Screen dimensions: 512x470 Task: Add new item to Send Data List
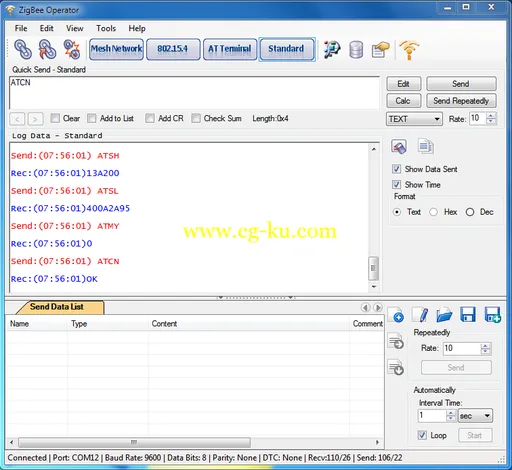396,315
